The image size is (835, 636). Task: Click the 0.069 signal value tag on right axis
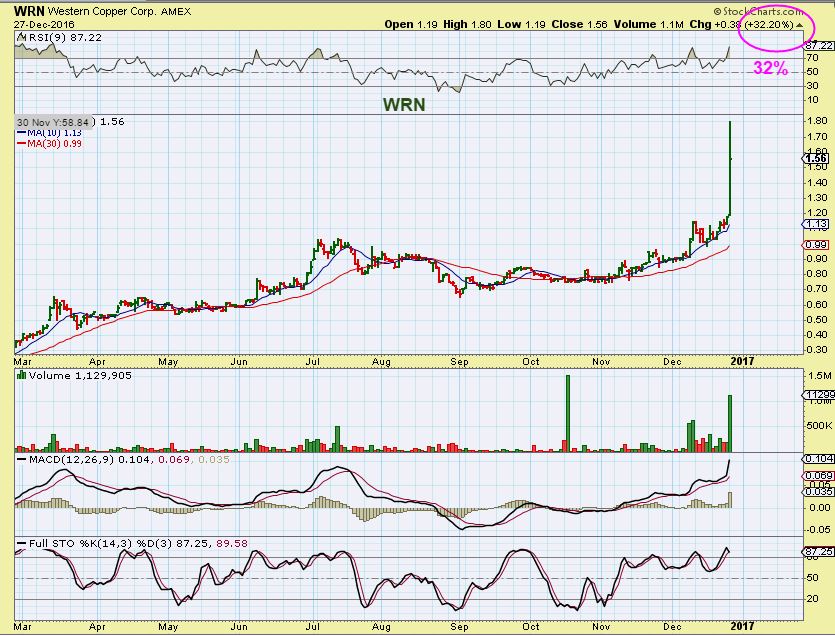click(x=818, y=475)
